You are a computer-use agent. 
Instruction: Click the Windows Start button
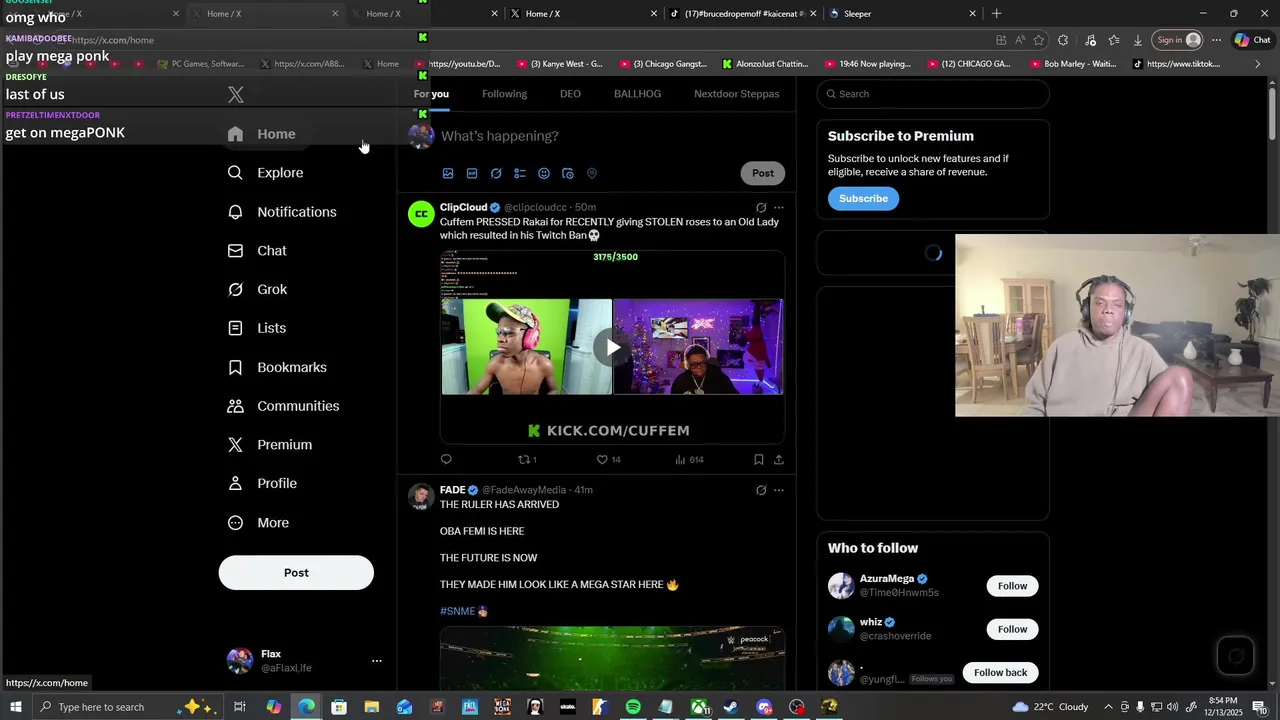[x=16, y=707]
